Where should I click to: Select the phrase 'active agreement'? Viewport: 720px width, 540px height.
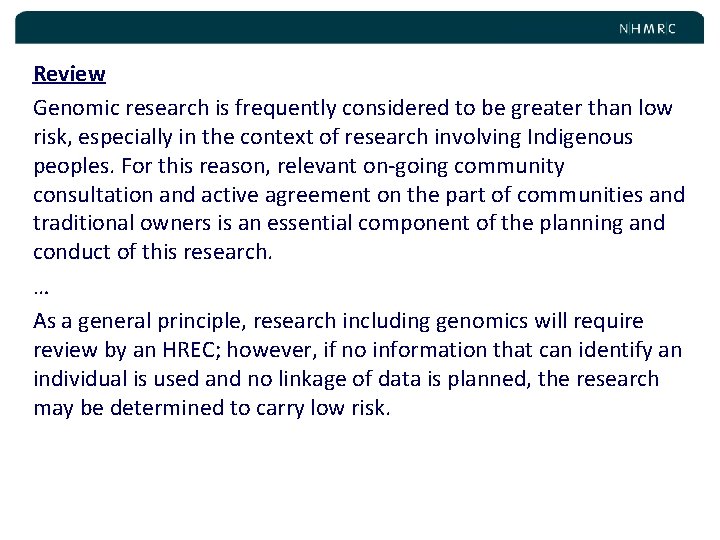click(x=285, y=195)
